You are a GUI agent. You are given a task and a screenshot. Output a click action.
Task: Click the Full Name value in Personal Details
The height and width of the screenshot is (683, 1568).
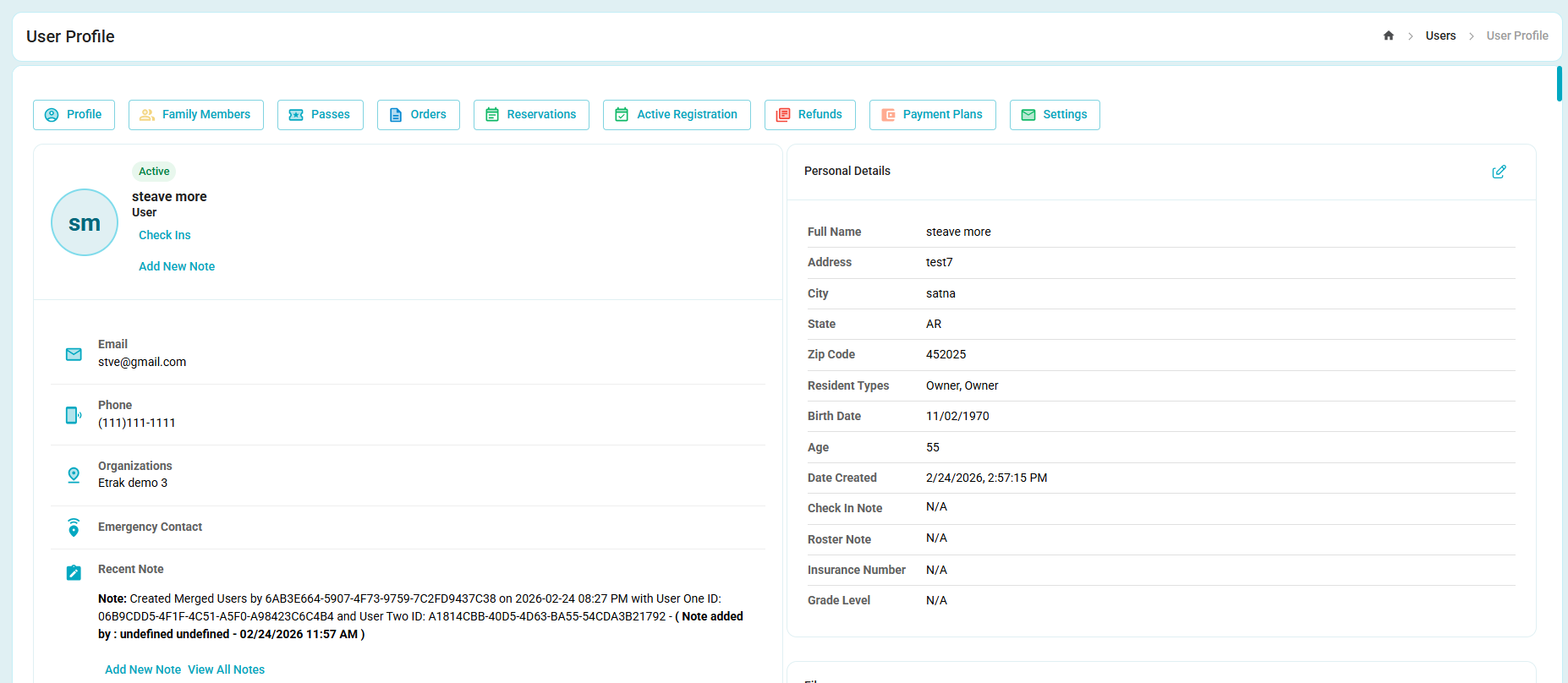958,232
